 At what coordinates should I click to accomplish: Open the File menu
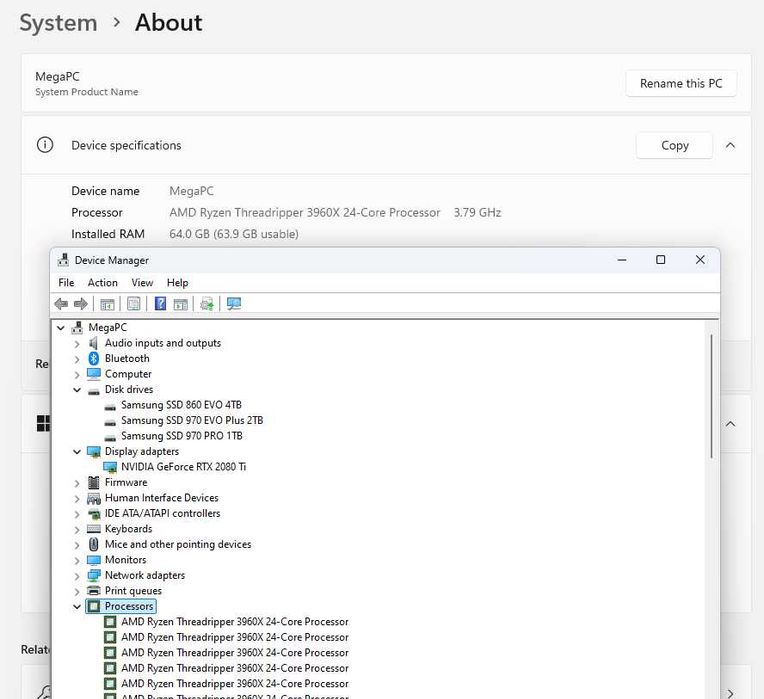(66, 283)
